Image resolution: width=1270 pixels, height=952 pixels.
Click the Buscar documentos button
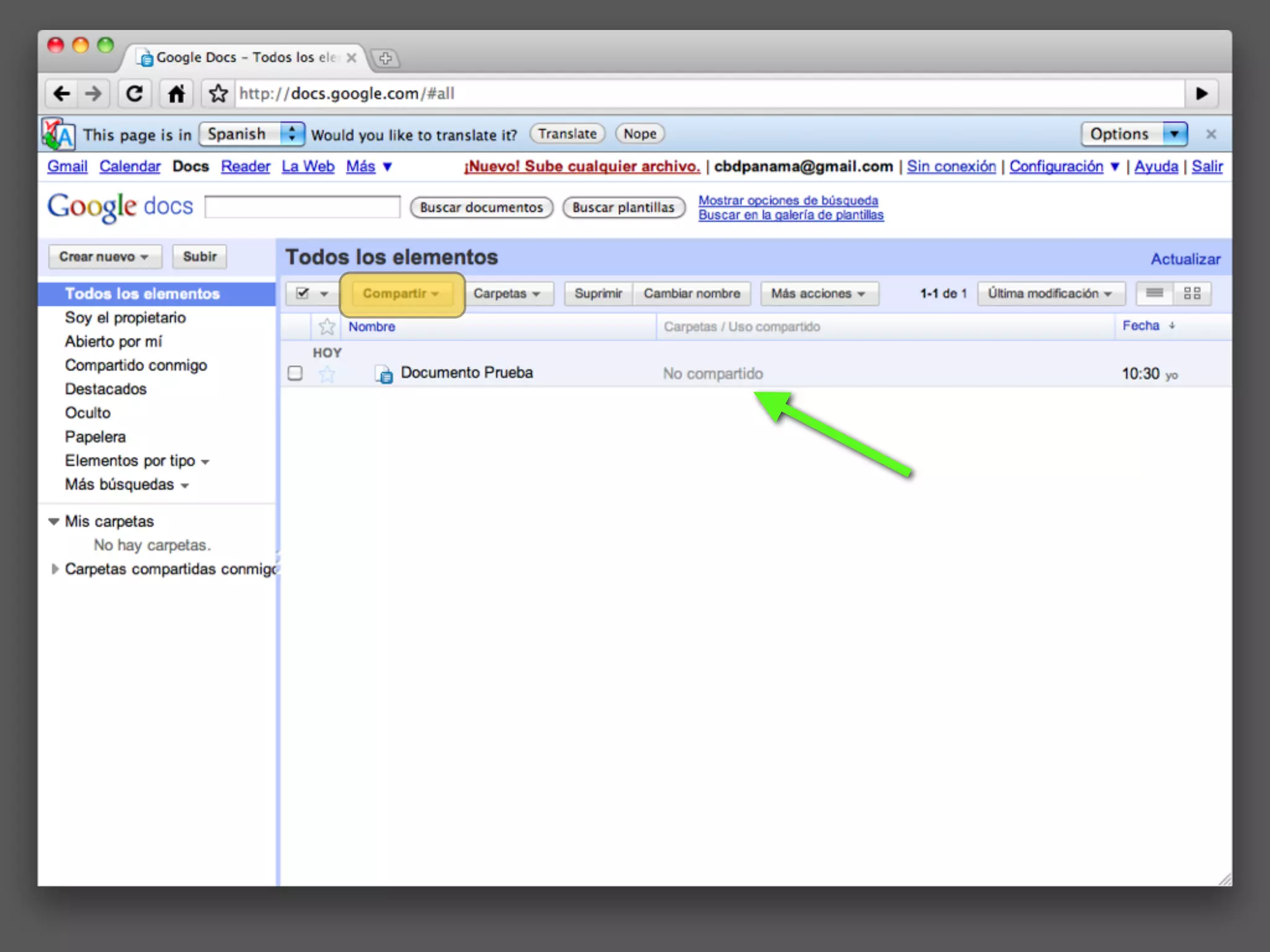pyautogui.click(x=481, y=208)
